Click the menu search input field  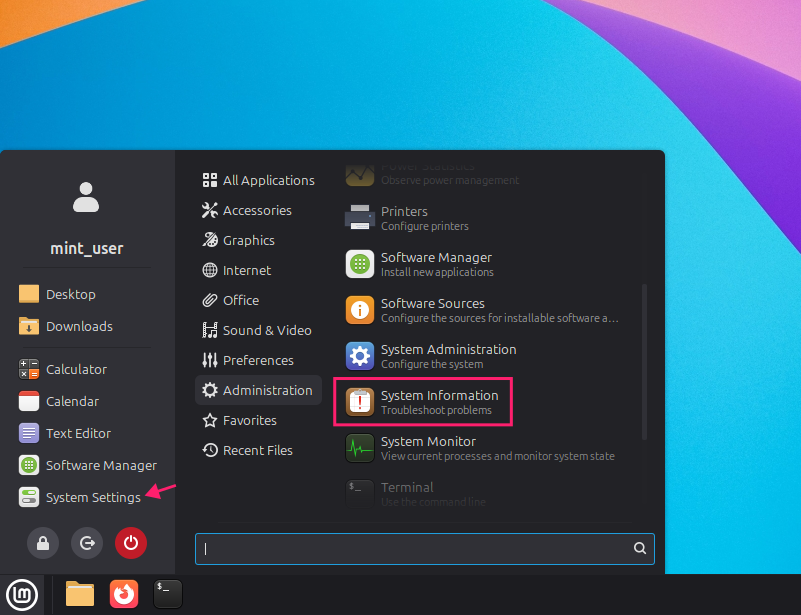pos(425,549)
